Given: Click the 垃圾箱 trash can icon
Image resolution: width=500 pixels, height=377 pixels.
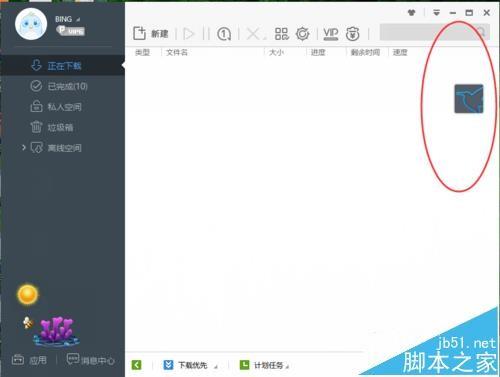Looking at the screenshot, I should pyautogui.click(x=36, y=127).
